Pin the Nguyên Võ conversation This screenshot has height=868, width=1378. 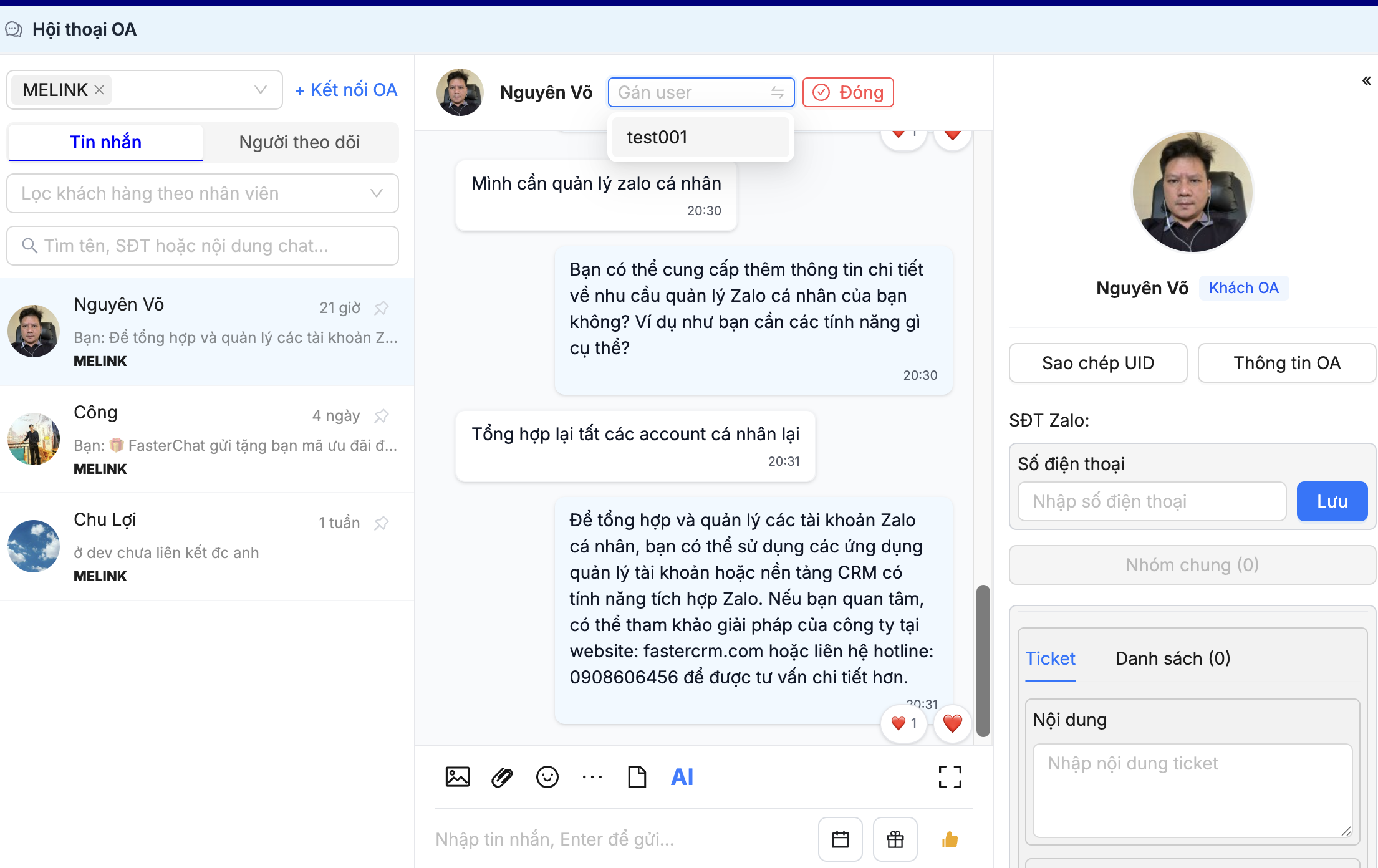382,308
